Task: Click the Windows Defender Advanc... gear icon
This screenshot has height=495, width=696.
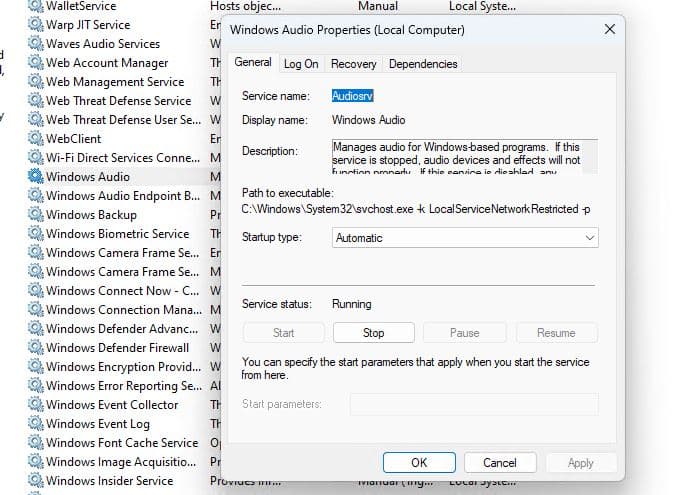Action: pos(36,329)
